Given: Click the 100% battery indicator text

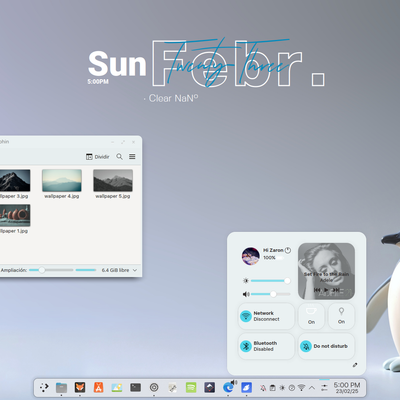Looking at the screenshot, I should click(x=269, y=258).
